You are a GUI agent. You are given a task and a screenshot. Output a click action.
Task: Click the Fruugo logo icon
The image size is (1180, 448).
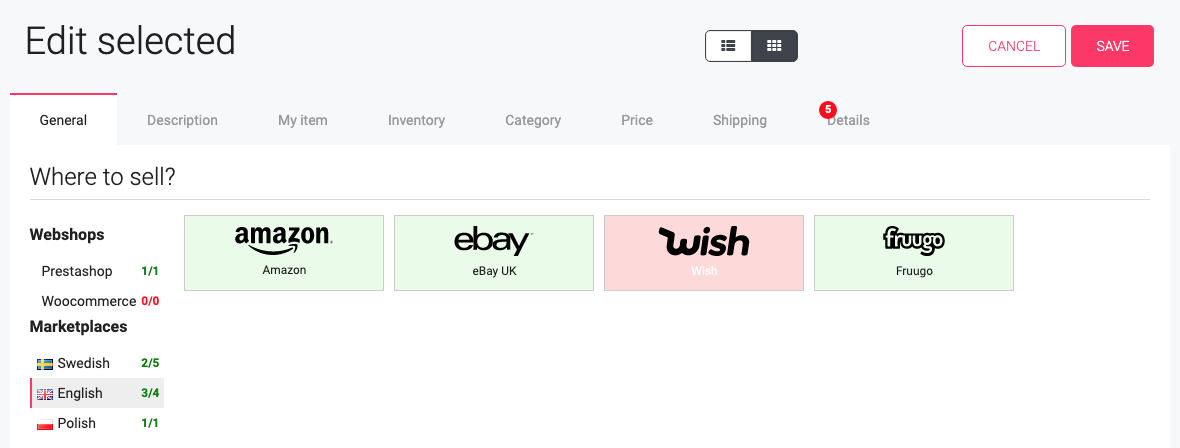914,241
